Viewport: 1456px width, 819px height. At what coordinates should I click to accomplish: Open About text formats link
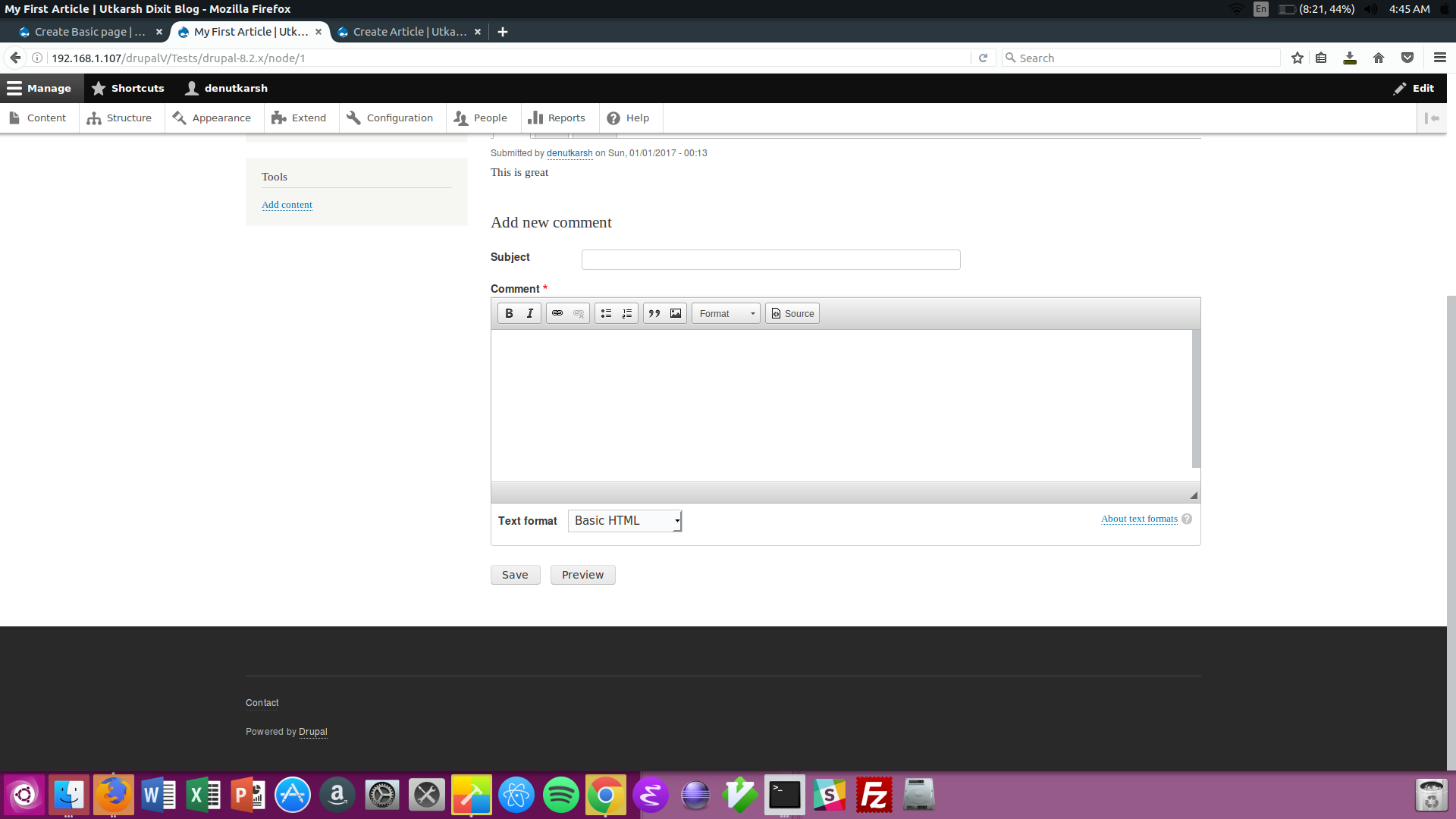tap(1139, 519)
